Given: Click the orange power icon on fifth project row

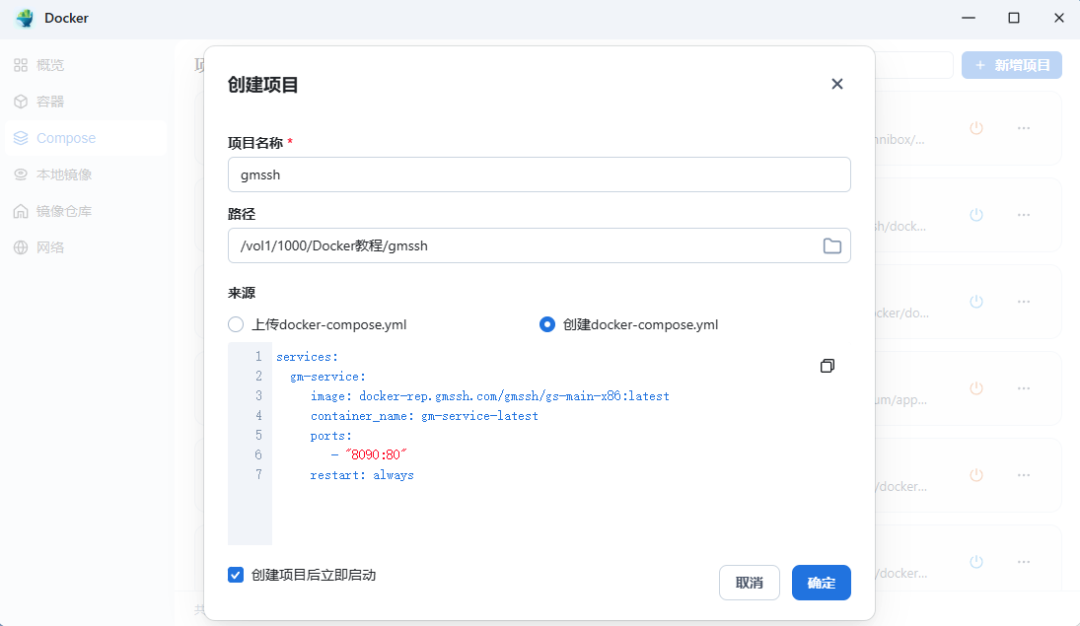Looking at the screenshot, I should (x=976, y=475).
